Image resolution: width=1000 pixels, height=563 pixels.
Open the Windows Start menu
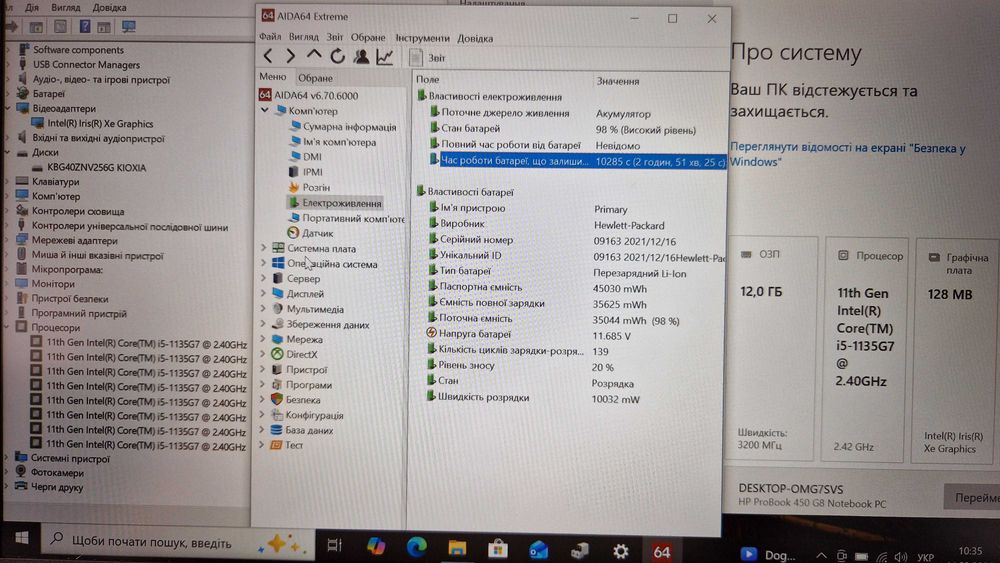(21, 538)
